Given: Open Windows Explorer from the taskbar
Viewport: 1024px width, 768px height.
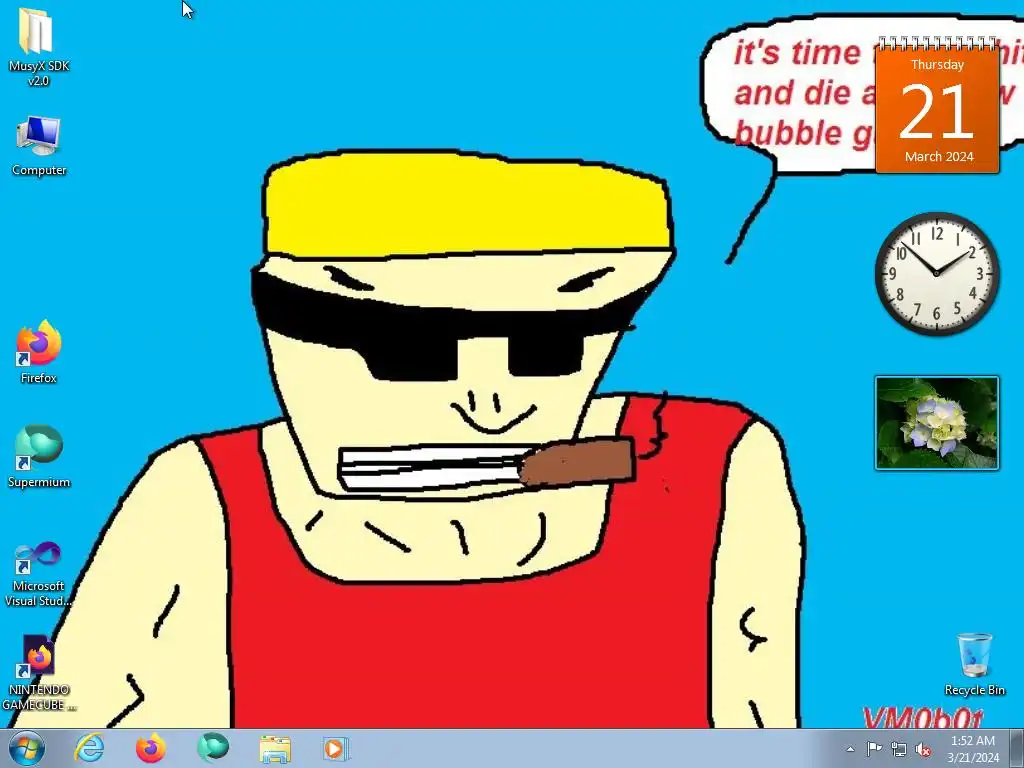Looking at the screenshot, I should (x=275, y=748).
